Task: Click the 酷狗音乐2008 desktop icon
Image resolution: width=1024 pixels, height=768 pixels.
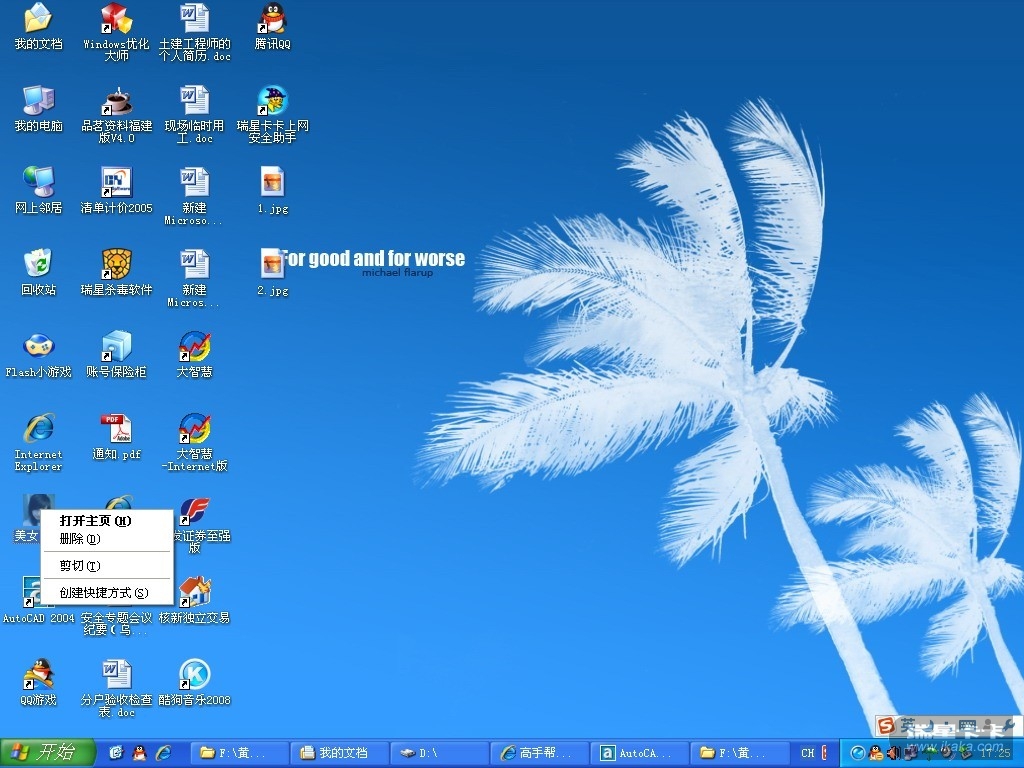Action: [194, 674]
